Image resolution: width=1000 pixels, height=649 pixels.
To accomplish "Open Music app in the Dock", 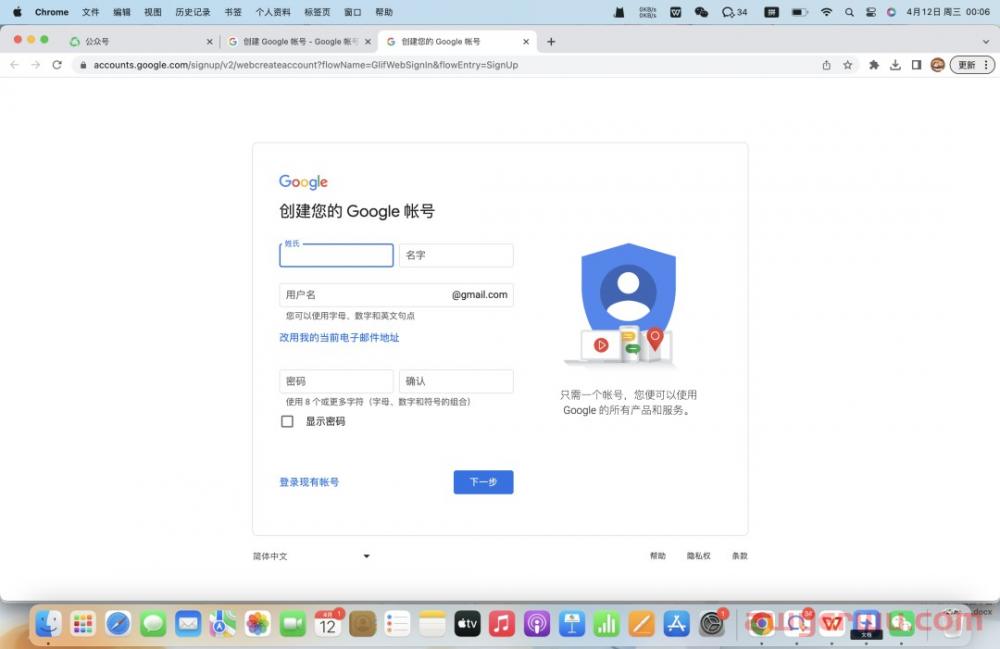I will click(502, 623).
